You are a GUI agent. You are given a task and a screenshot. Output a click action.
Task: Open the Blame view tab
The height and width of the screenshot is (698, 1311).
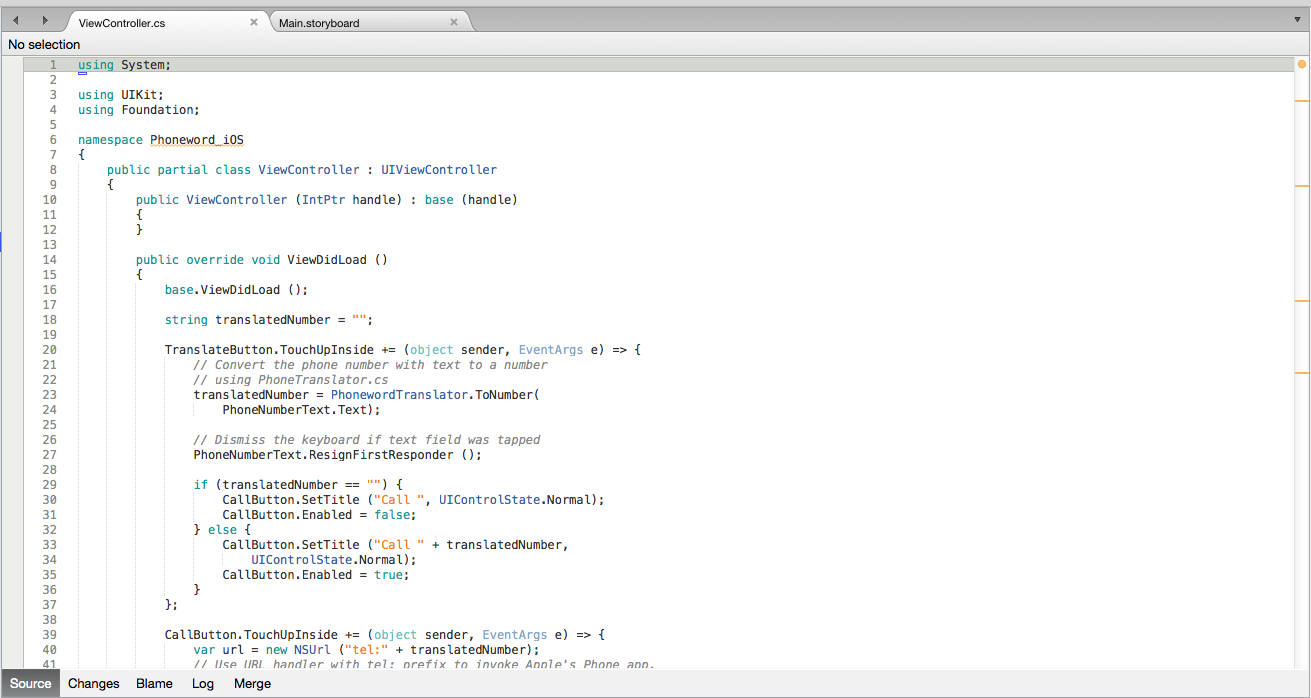[154, 684]
